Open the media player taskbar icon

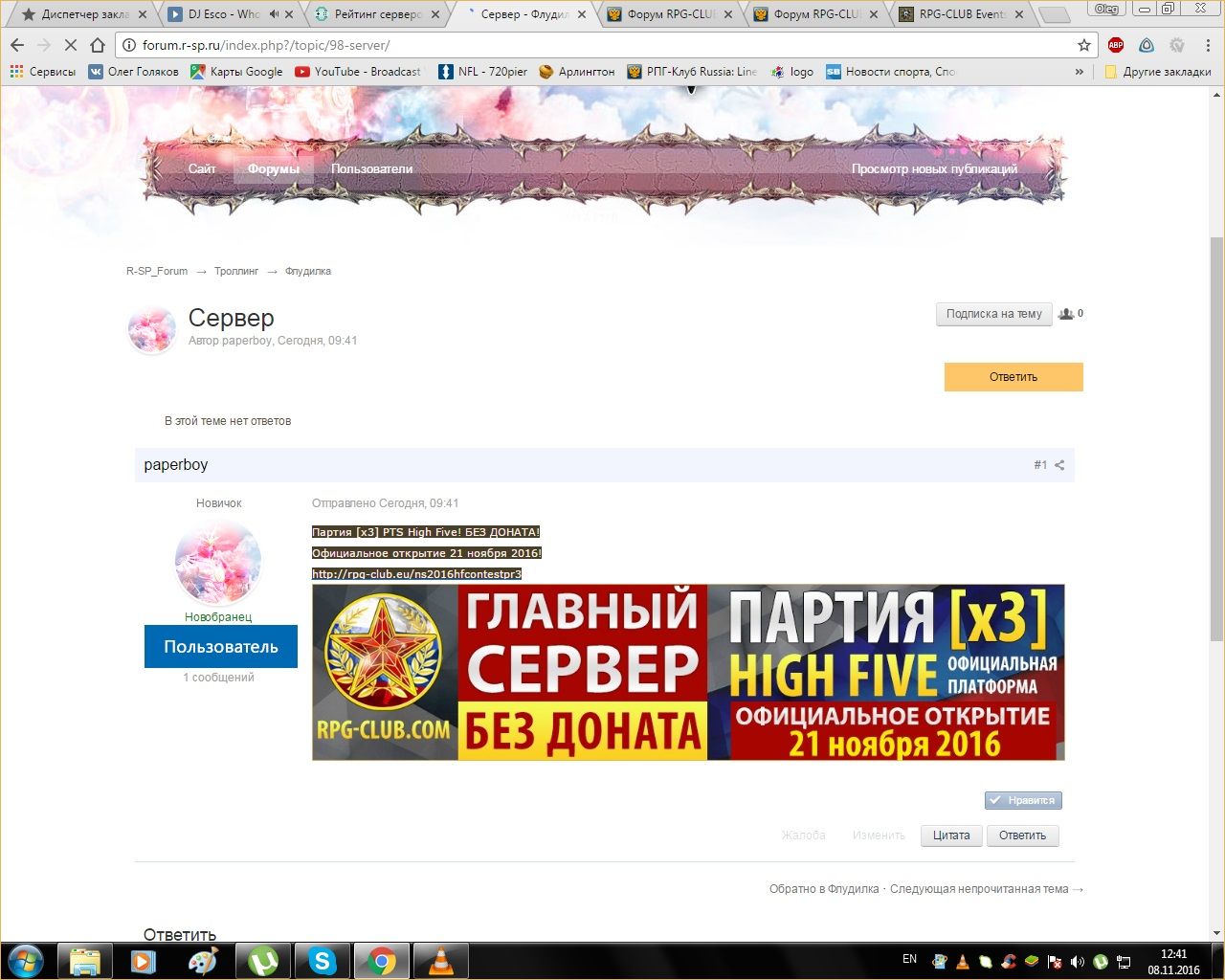click(144, 960)
